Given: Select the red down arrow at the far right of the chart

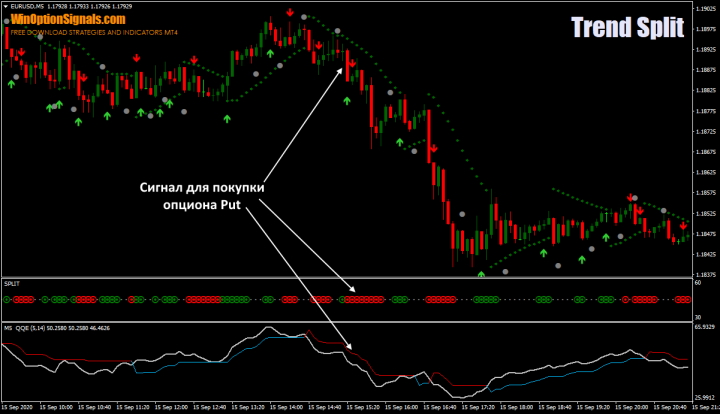Looking at the screenshot, I should (x=683, y=227).
